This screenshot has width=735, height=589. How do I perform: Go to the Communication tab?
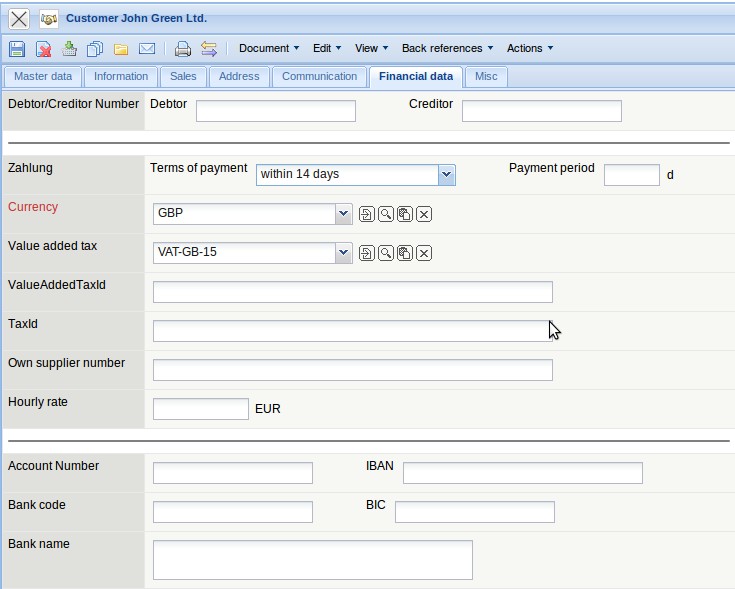tap(319, 77)
